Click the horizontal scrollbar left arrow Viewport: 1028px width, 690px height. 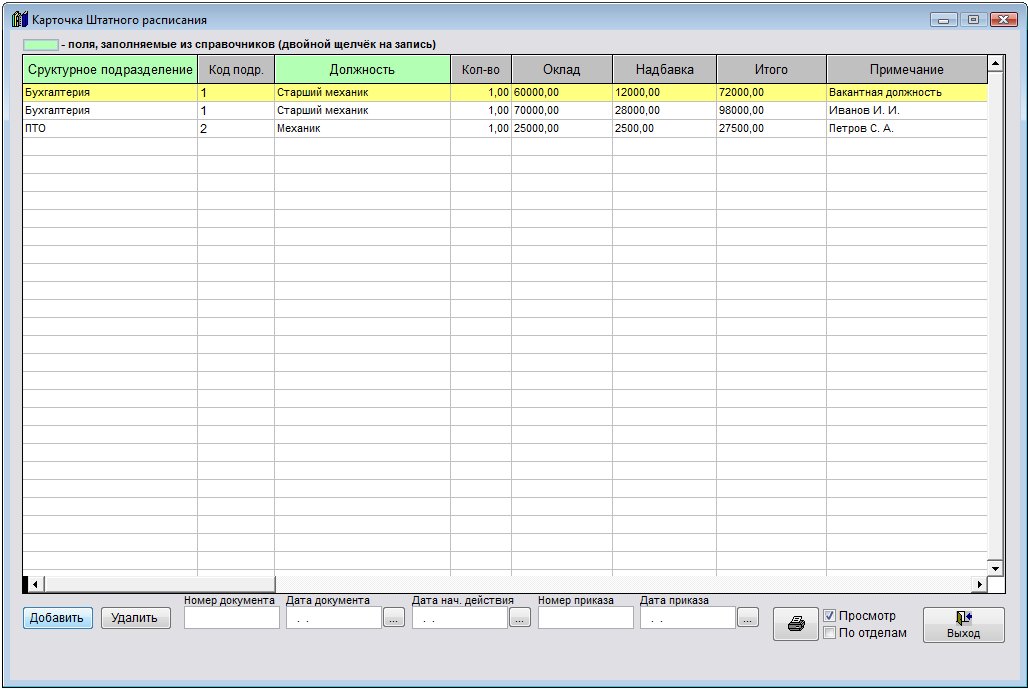pyautogui.click(x=35, y=584)
